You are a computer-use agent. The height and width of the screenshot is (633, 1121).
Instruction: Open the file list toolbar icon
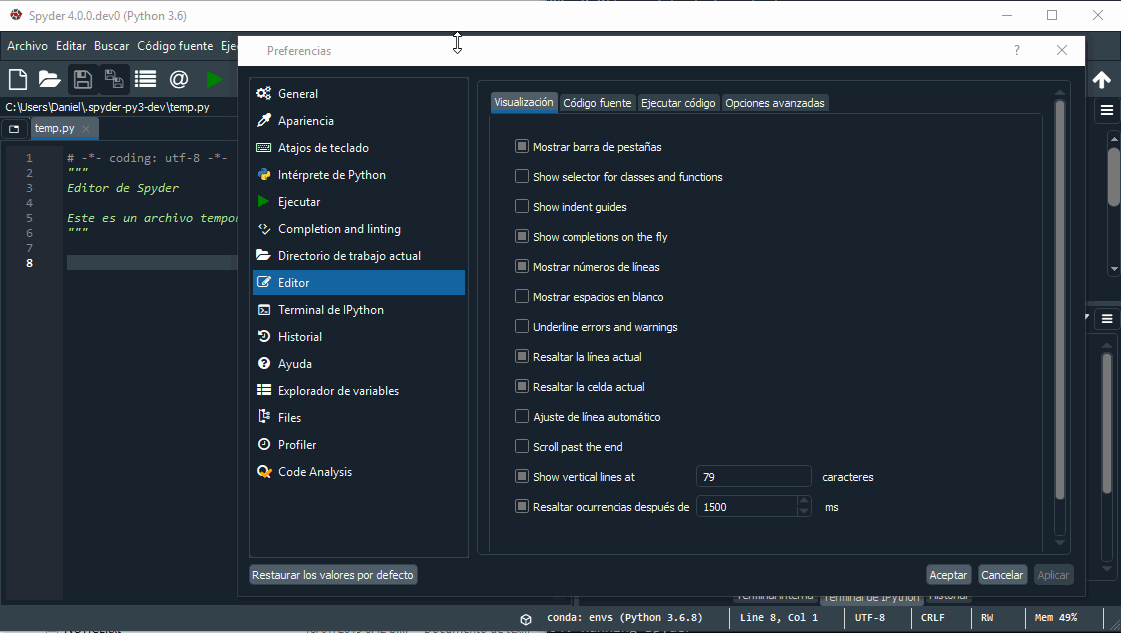[145, 79]
